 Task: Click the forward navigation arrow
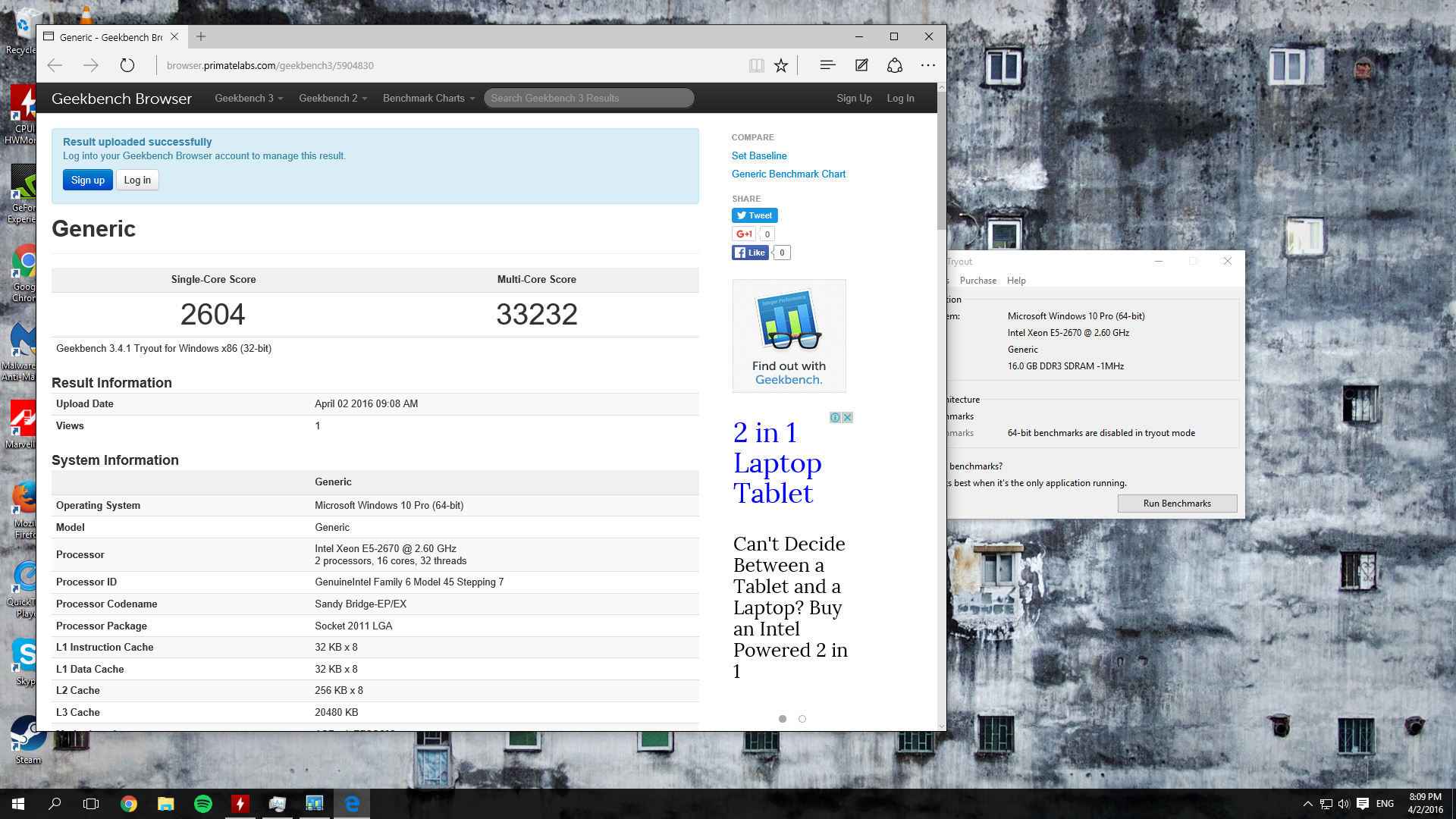click(x=91, y=65)
